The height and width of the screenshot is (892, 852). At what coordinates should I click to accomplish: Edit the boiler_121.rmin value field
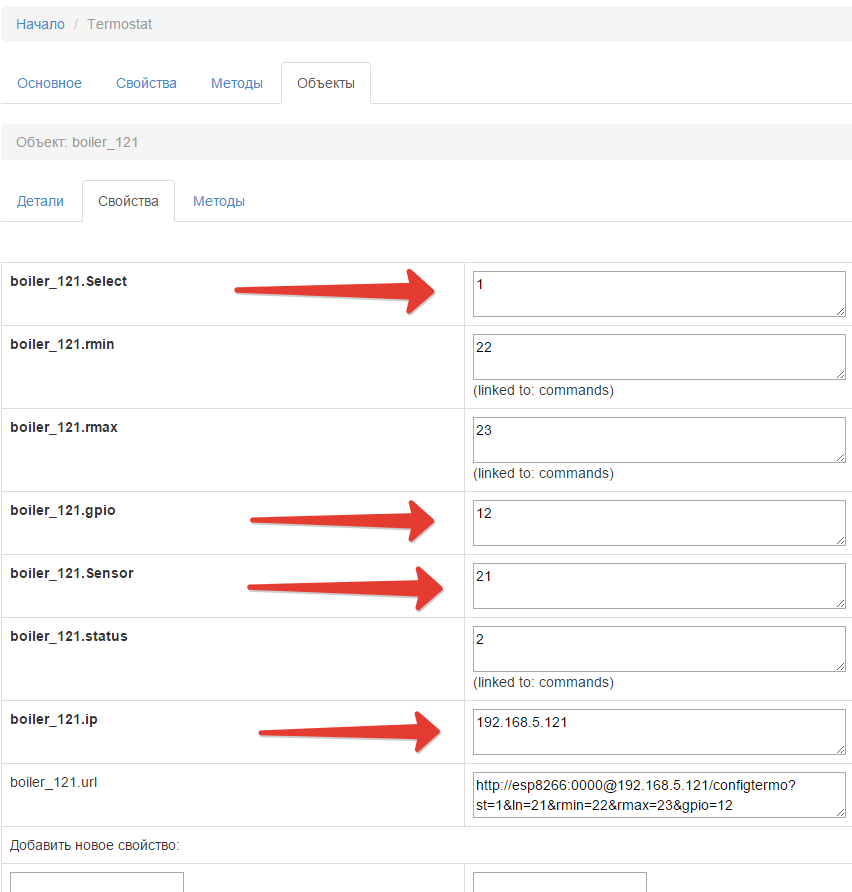(659, 357)
